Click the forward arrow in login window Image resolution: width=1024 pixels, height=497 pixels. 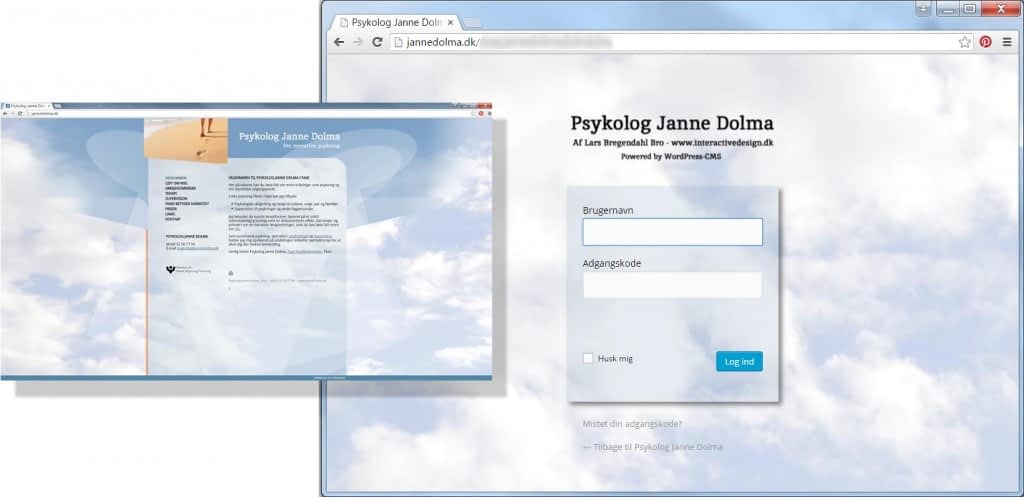pyautogui.click(x=357, y=42)
